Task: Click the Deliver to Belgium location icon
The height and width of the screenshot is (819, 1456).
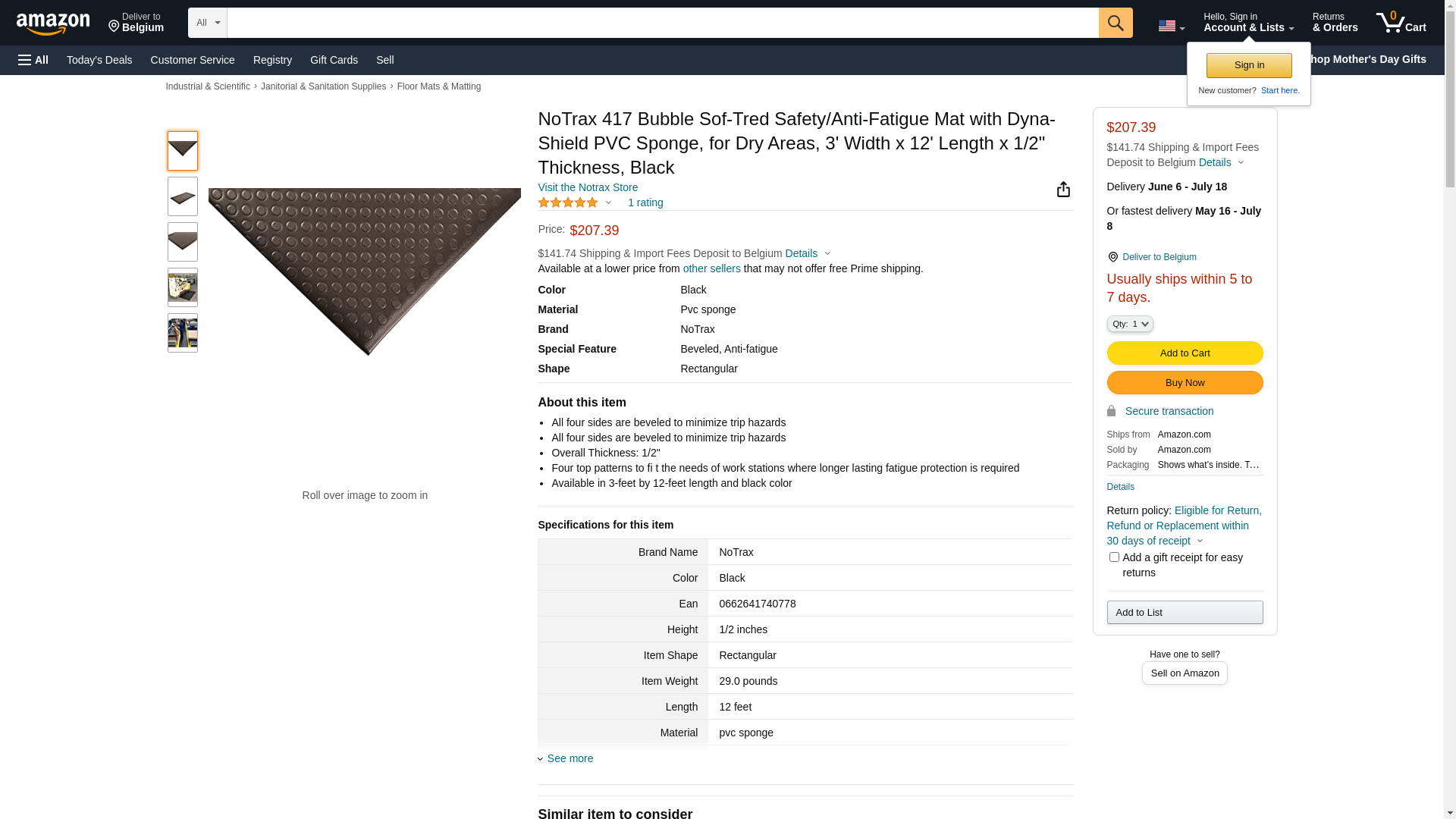Action: tap(1112, 258)
